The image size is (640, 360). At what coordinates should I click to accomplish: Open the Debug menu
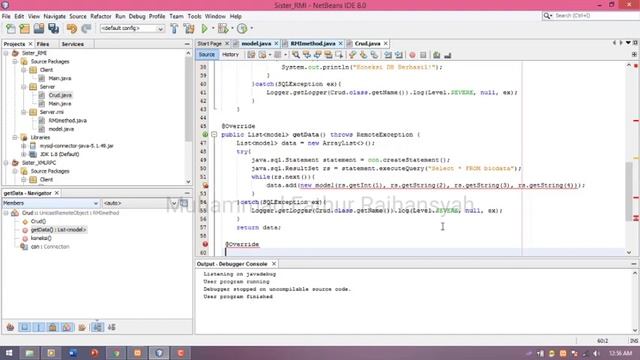[137, 16]
